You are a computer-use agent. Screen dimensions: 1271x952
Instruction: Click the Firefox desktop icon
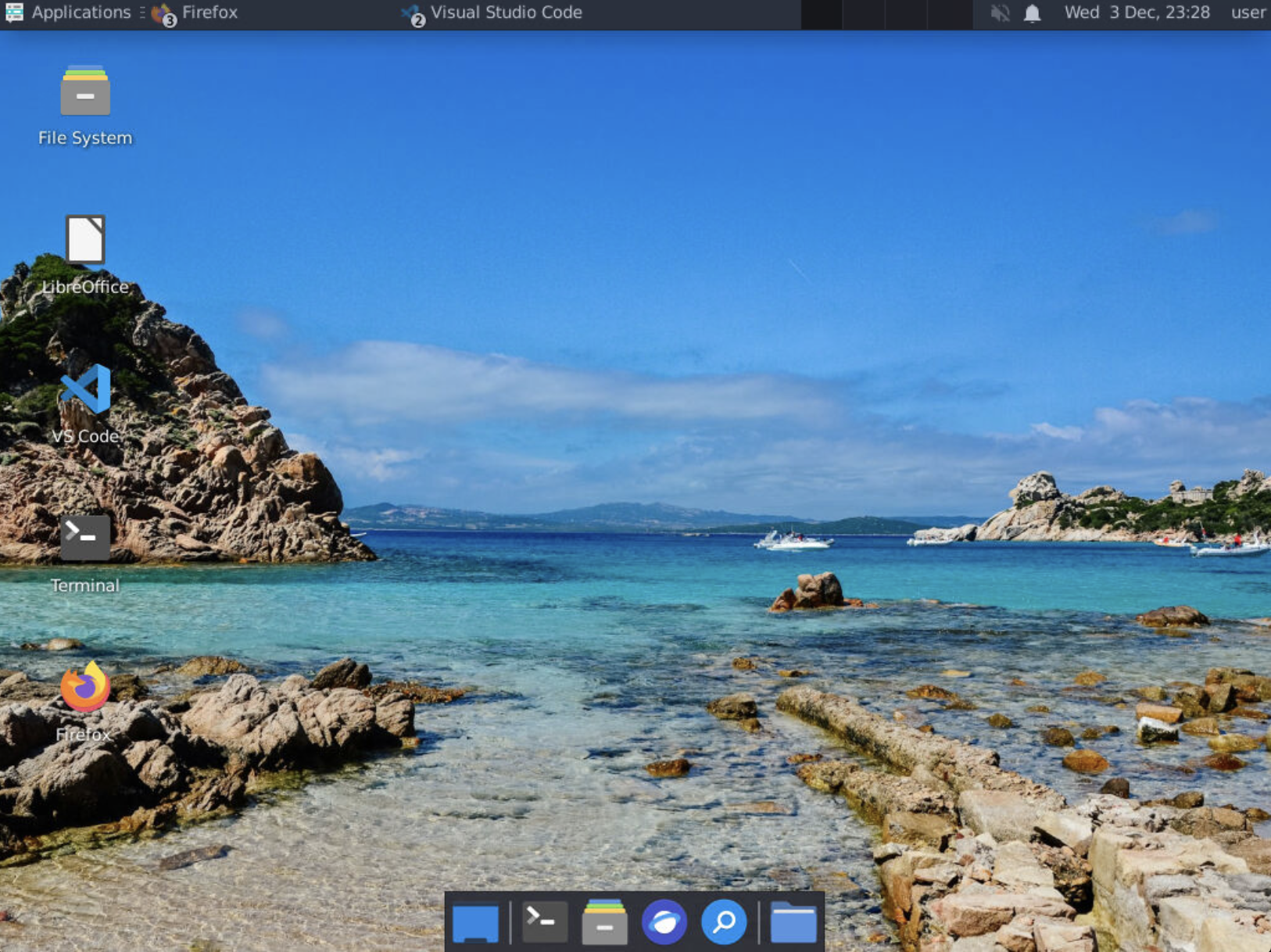tap(85, 687)
